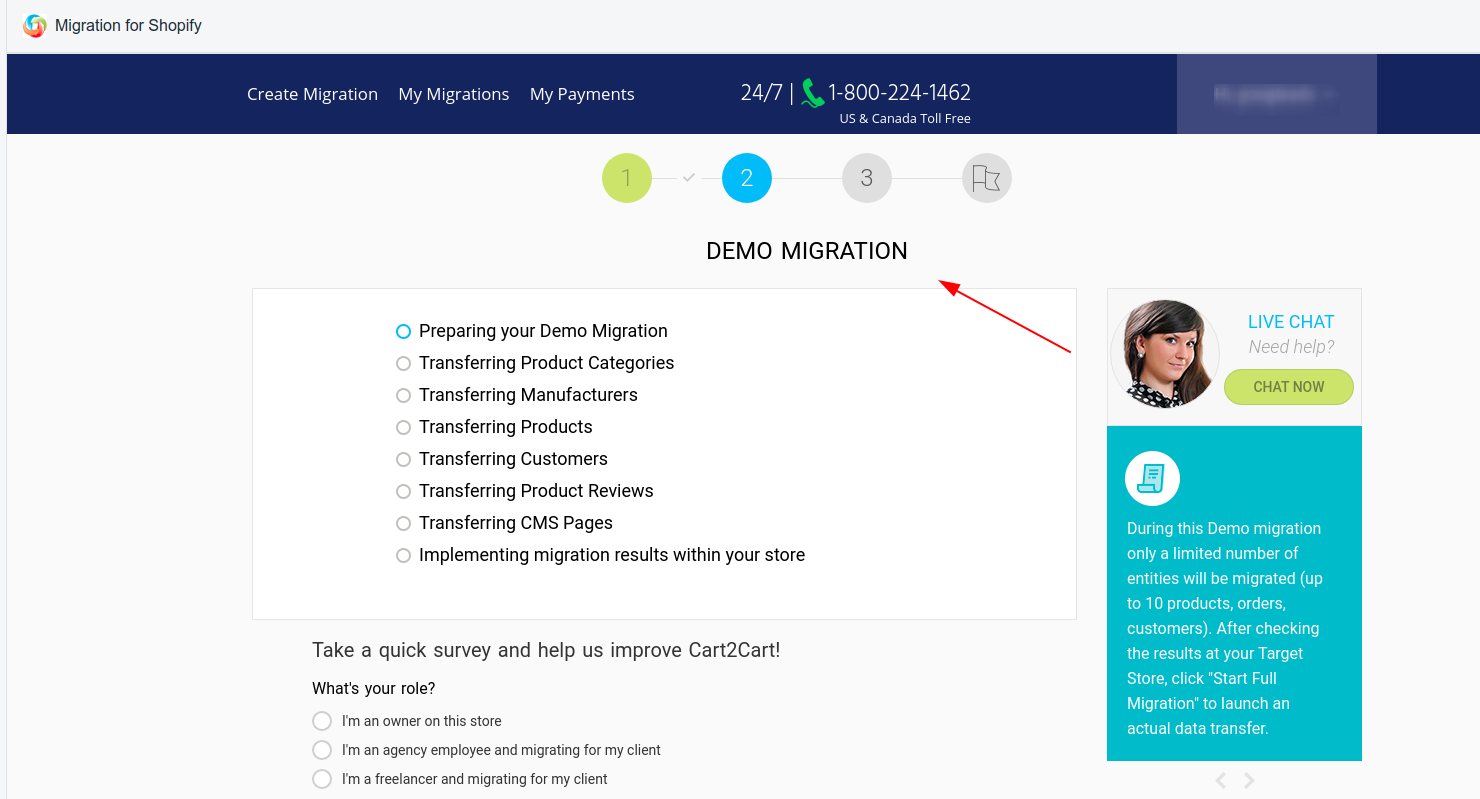Image resolution: width=1480 pixels, height=799 pixels.
Task: Click Transferring Products status circle
Action: (x=404, y=427)
